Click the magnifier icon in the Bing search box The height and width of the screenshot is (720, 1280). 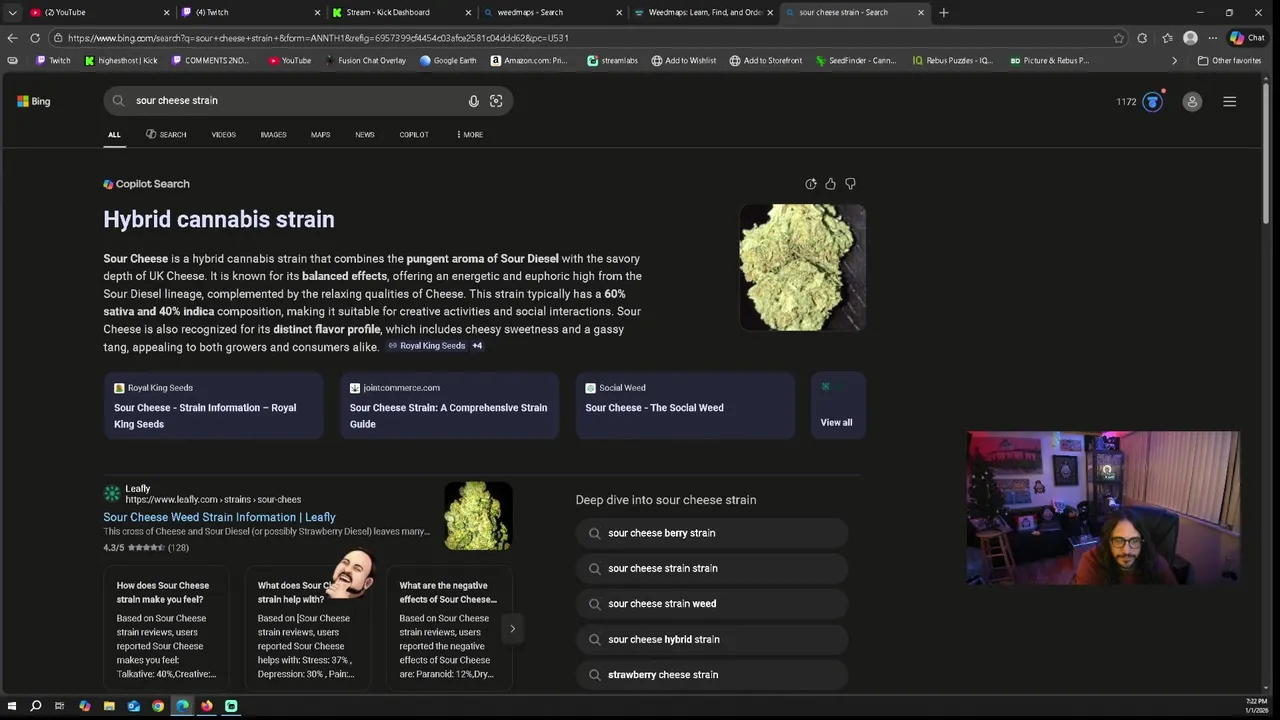tap(119, 101)
